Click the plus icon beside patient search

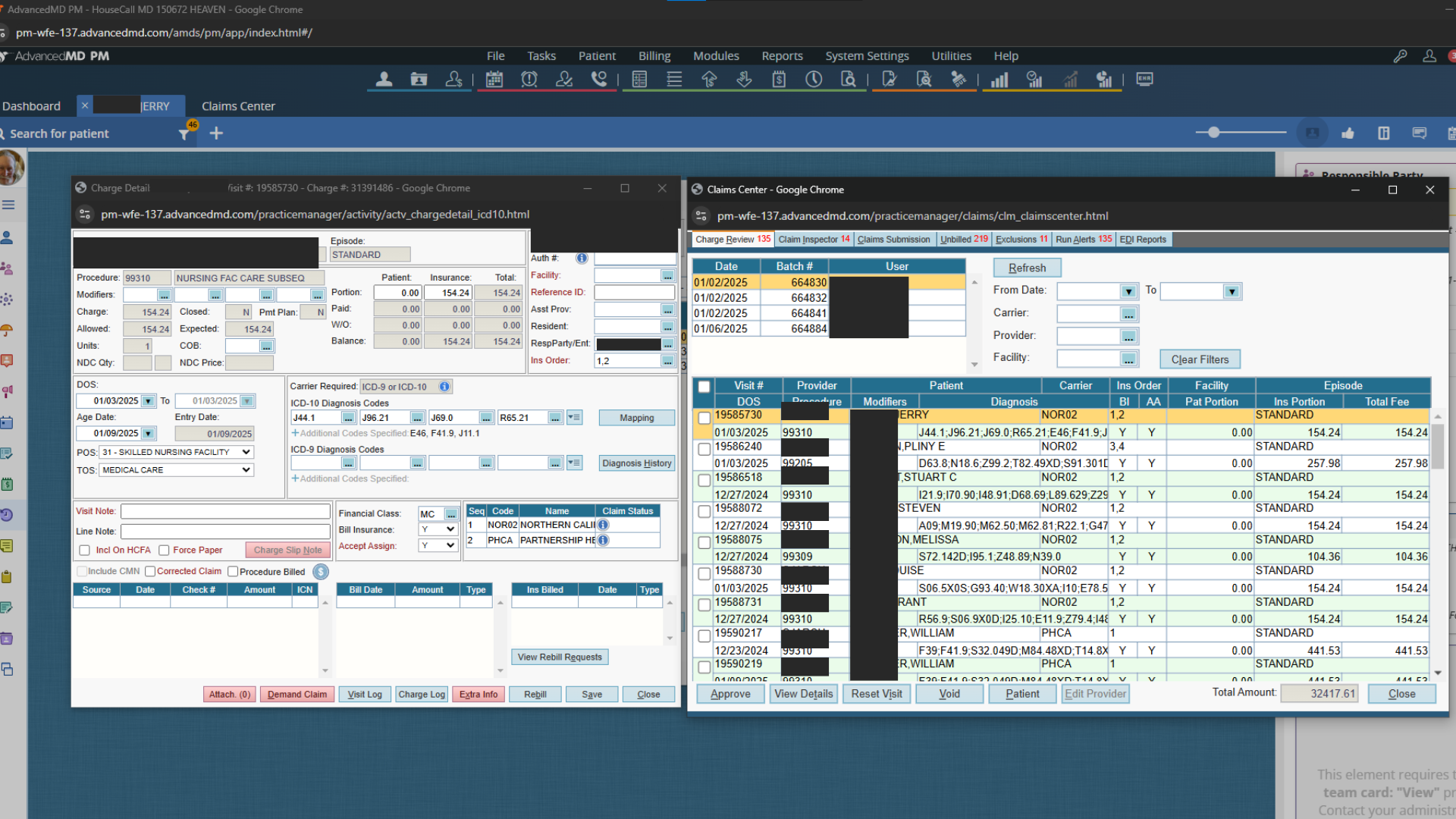coord(216,133)
